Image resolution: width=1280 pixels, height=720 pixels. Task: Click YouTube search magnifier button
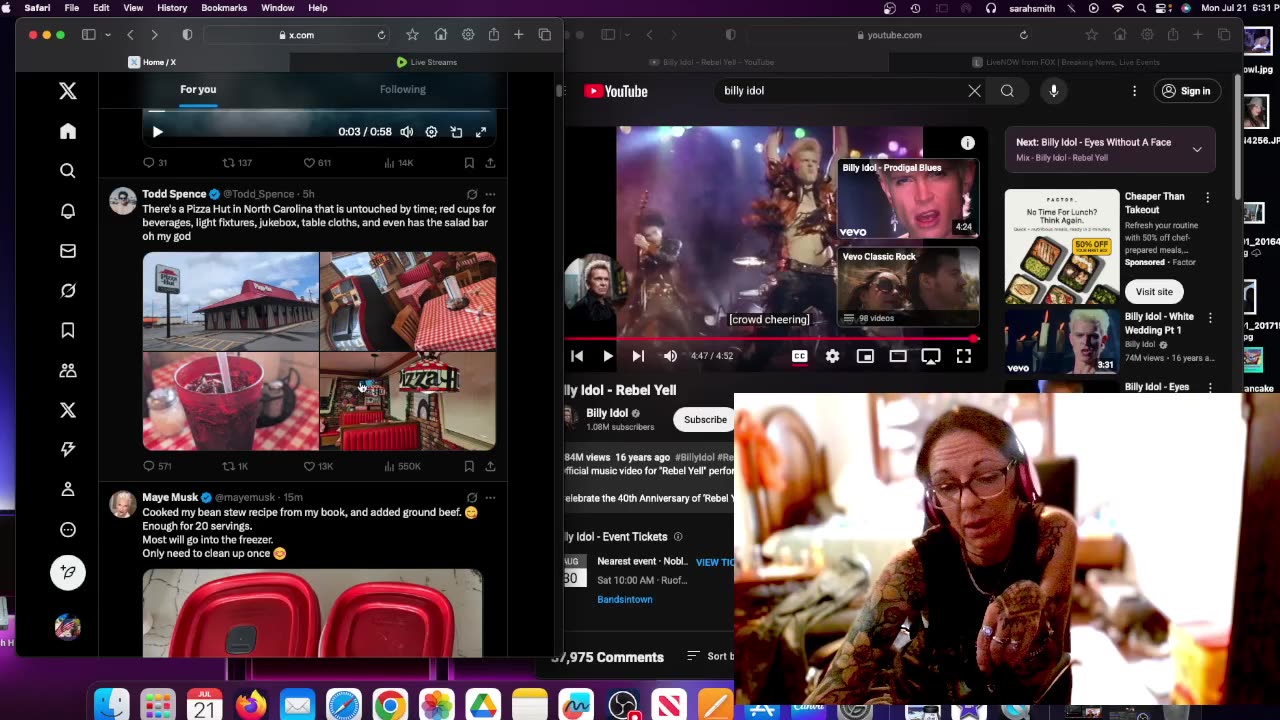pos(1007,91)
